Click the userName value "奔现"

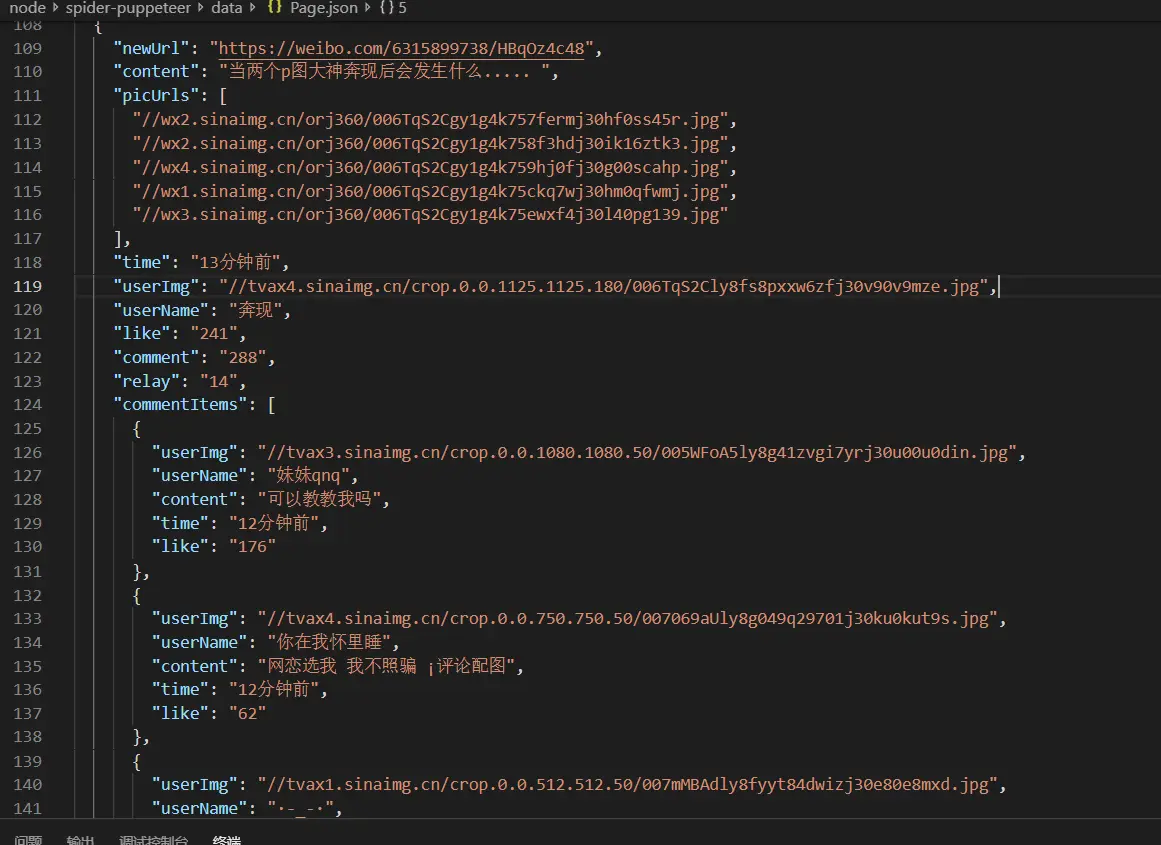pos(255,310)
